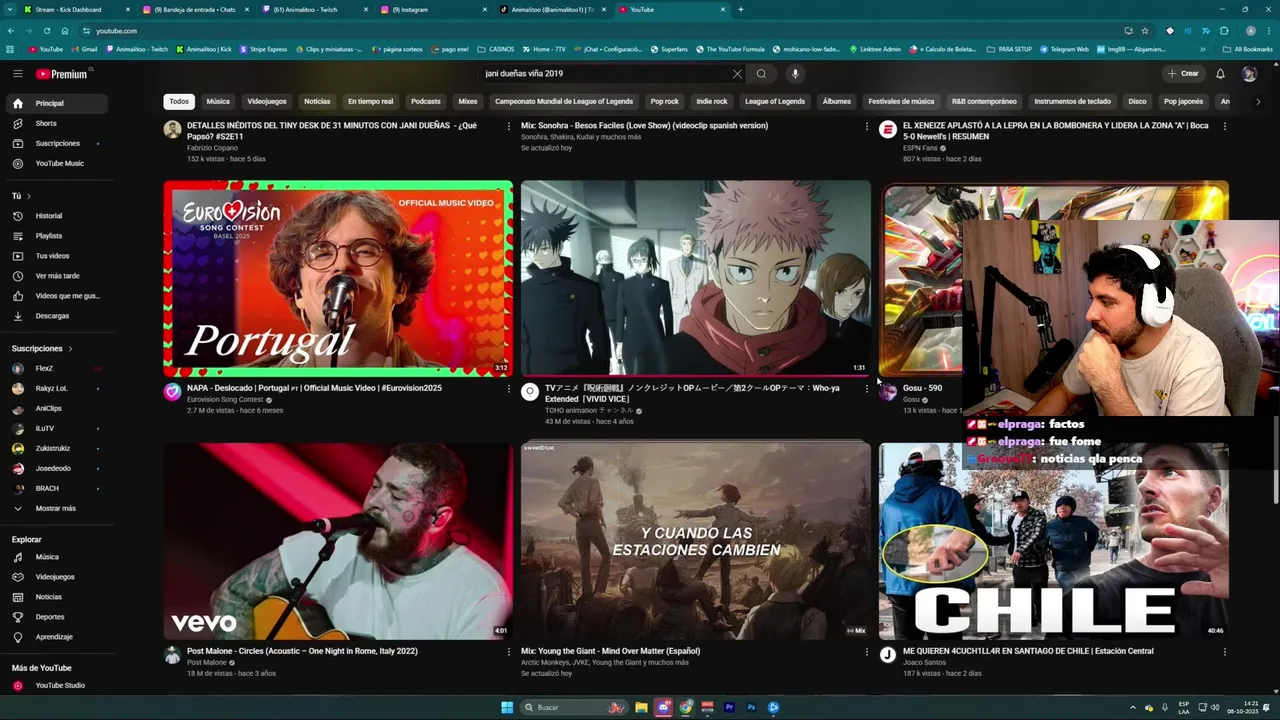Expand the Suscripciones heading chevron

(x=70, y=349)
